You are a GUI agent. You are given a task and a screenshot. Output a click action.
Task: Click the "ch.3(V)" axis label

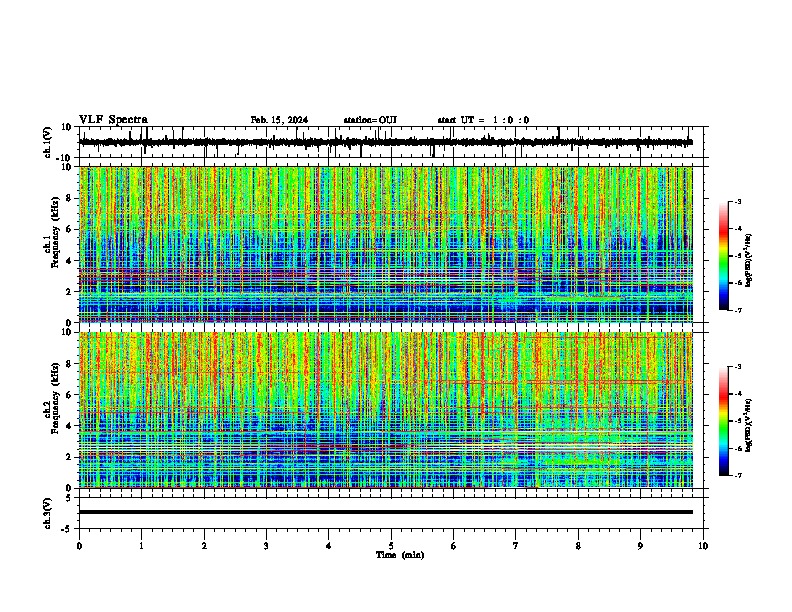tap(48, 514)
